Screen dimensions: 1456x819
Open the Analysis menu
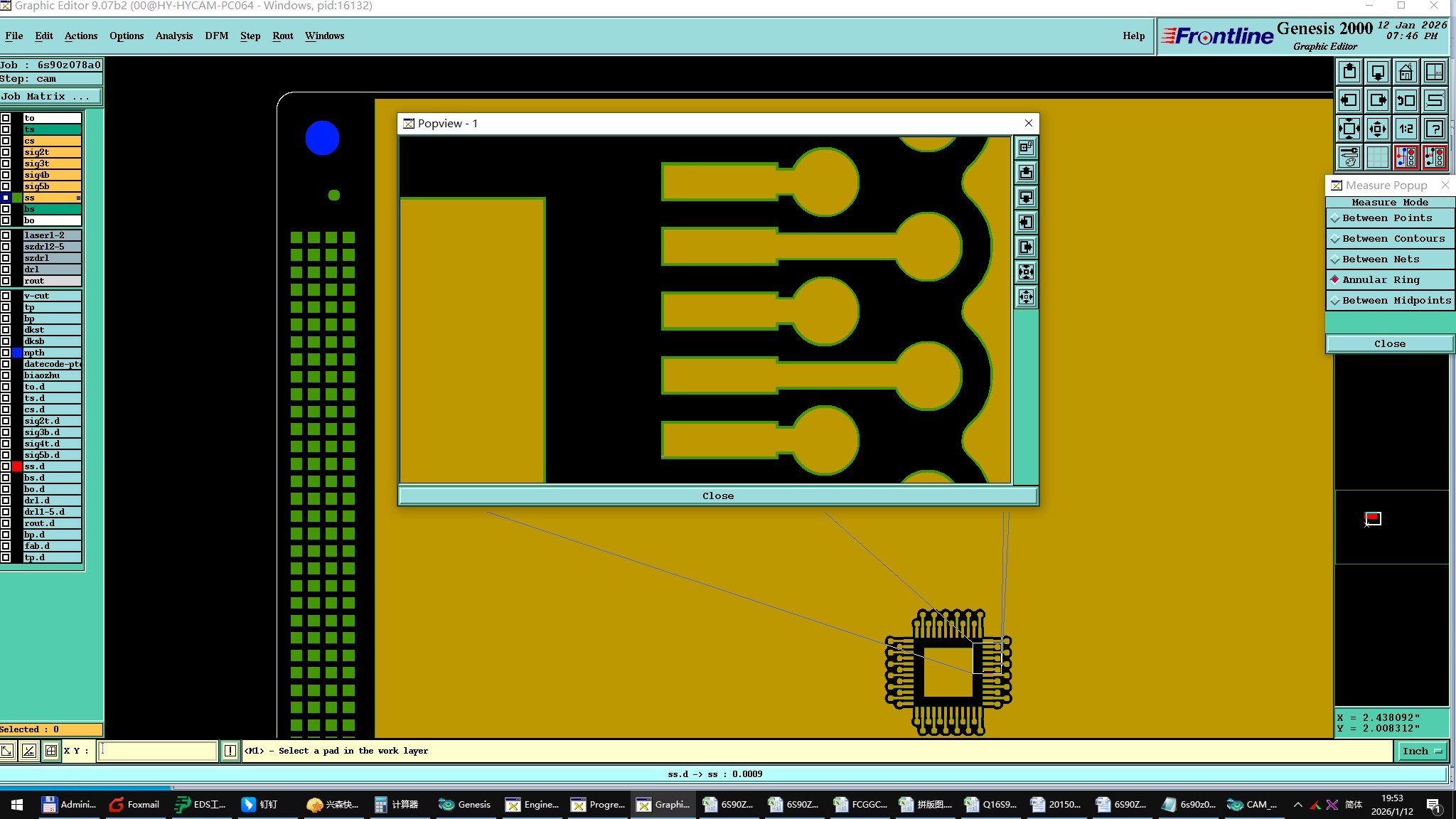[173, 36]
